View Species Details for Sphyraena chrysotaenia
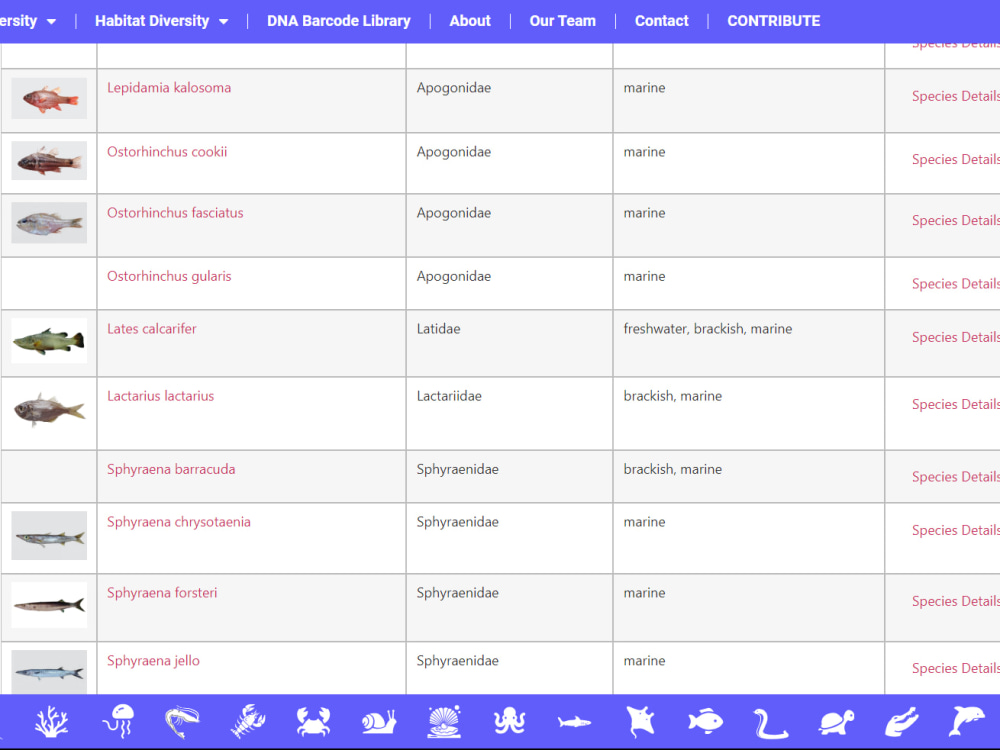1000x750 pixels. (x=955, y=531)
